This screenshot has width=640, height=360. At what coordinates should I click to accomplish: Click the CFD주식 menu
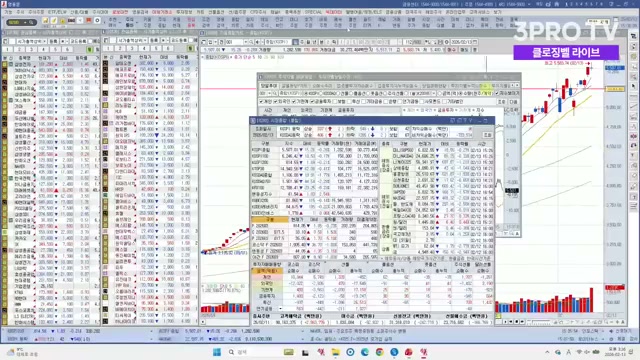[258, 12]
